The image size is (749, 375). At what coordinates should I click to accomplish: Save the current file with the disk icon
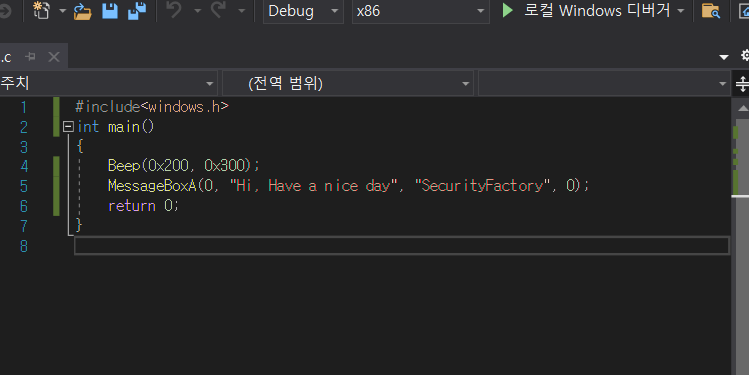[x=110, y=11]
